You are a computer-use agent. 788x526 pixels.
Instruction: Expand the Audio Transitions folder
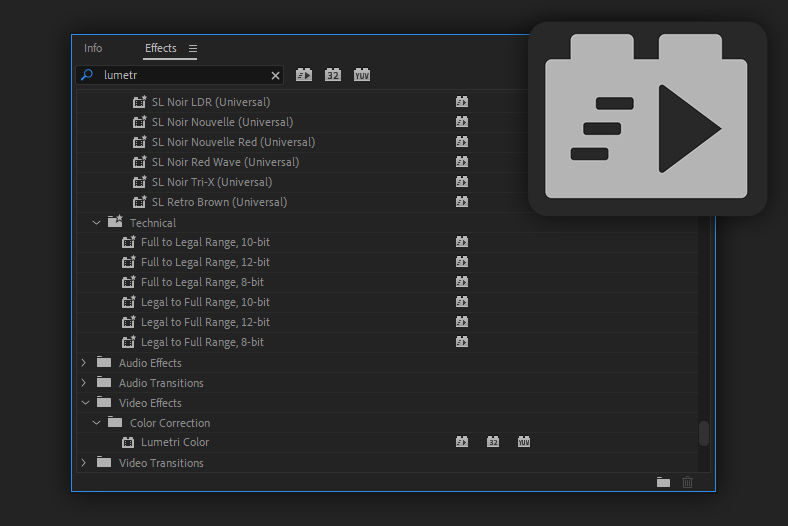[84, 383]
